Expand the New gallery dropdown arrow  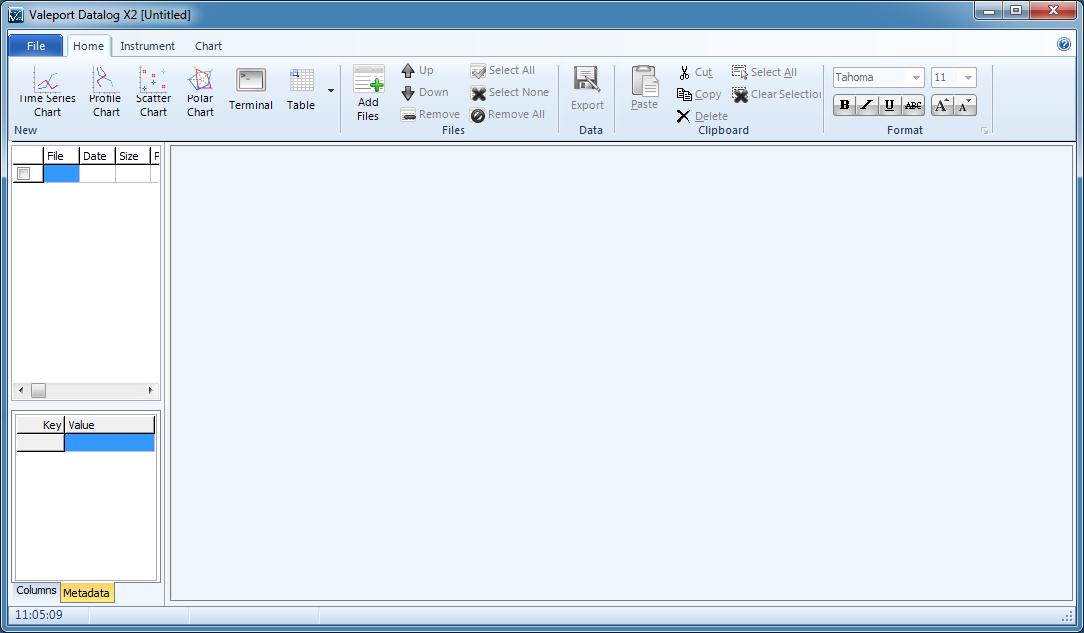tap(330, 91)
